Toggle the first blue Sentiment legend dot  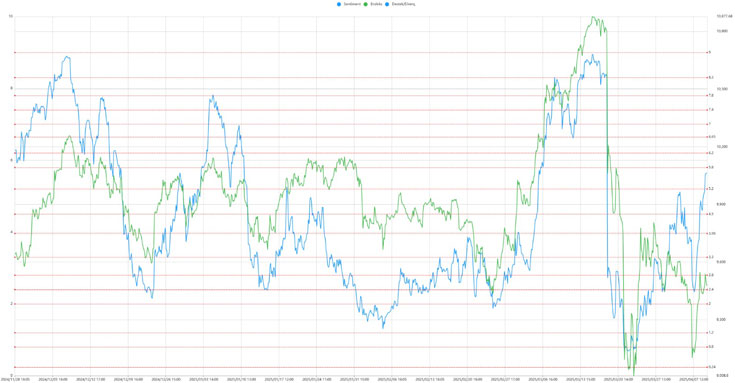pos(338,4)
